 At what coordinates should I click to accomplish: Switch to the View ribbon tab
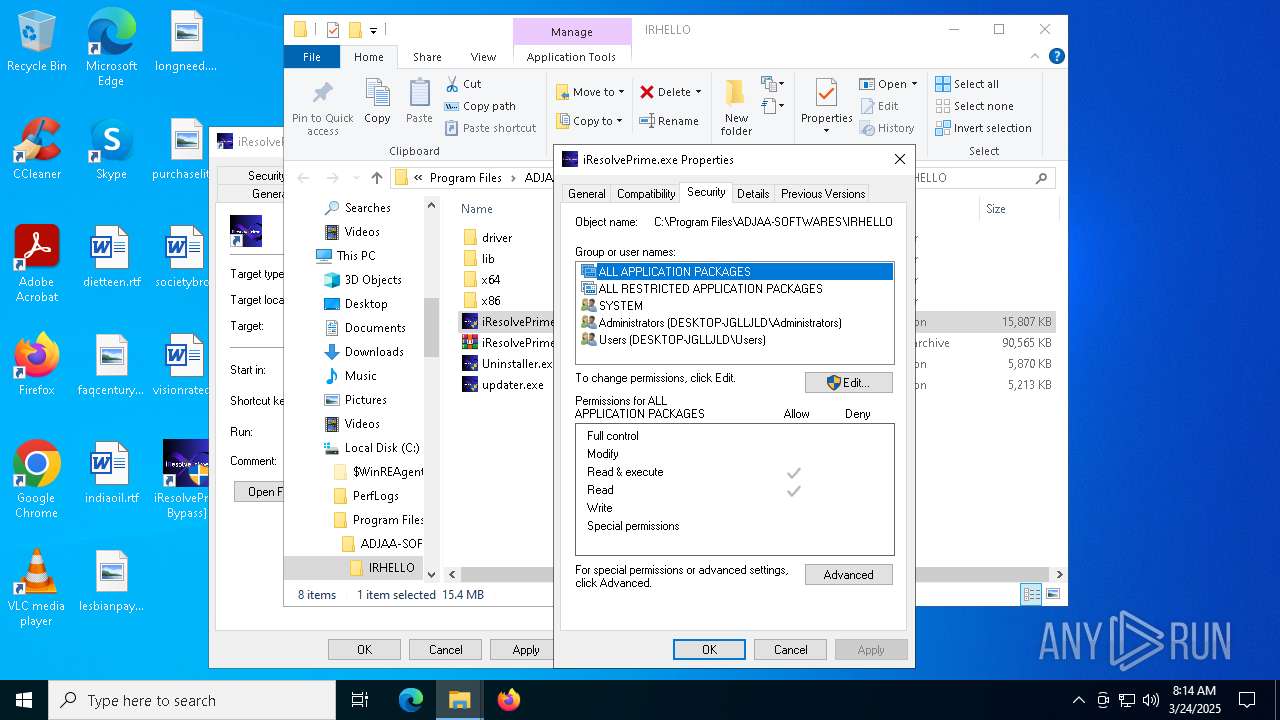pyautogui.click(x=483, y=57)
